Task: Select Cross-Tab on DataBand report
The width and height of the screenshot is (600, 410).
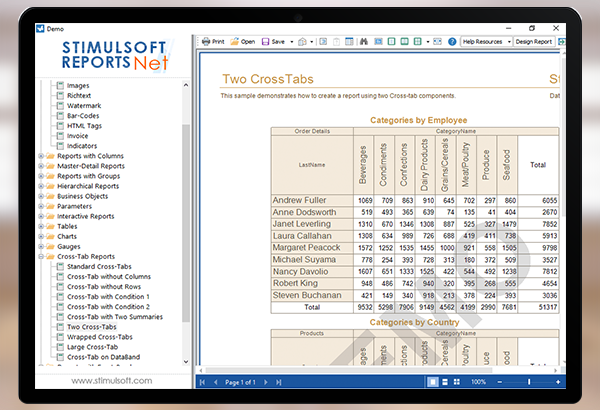Action: pos(104,357)
